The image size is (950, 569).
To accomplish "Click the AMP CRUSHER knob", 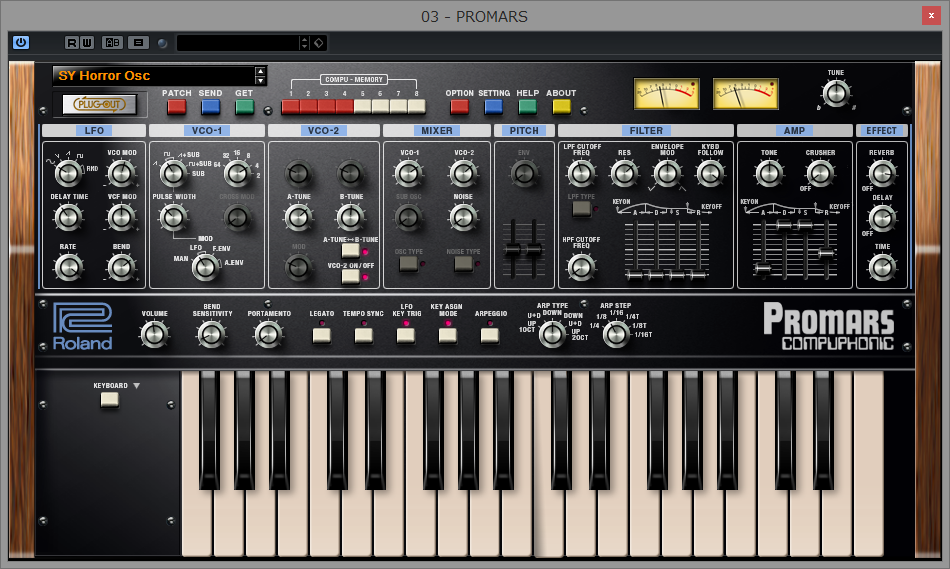I will (820, 174).
